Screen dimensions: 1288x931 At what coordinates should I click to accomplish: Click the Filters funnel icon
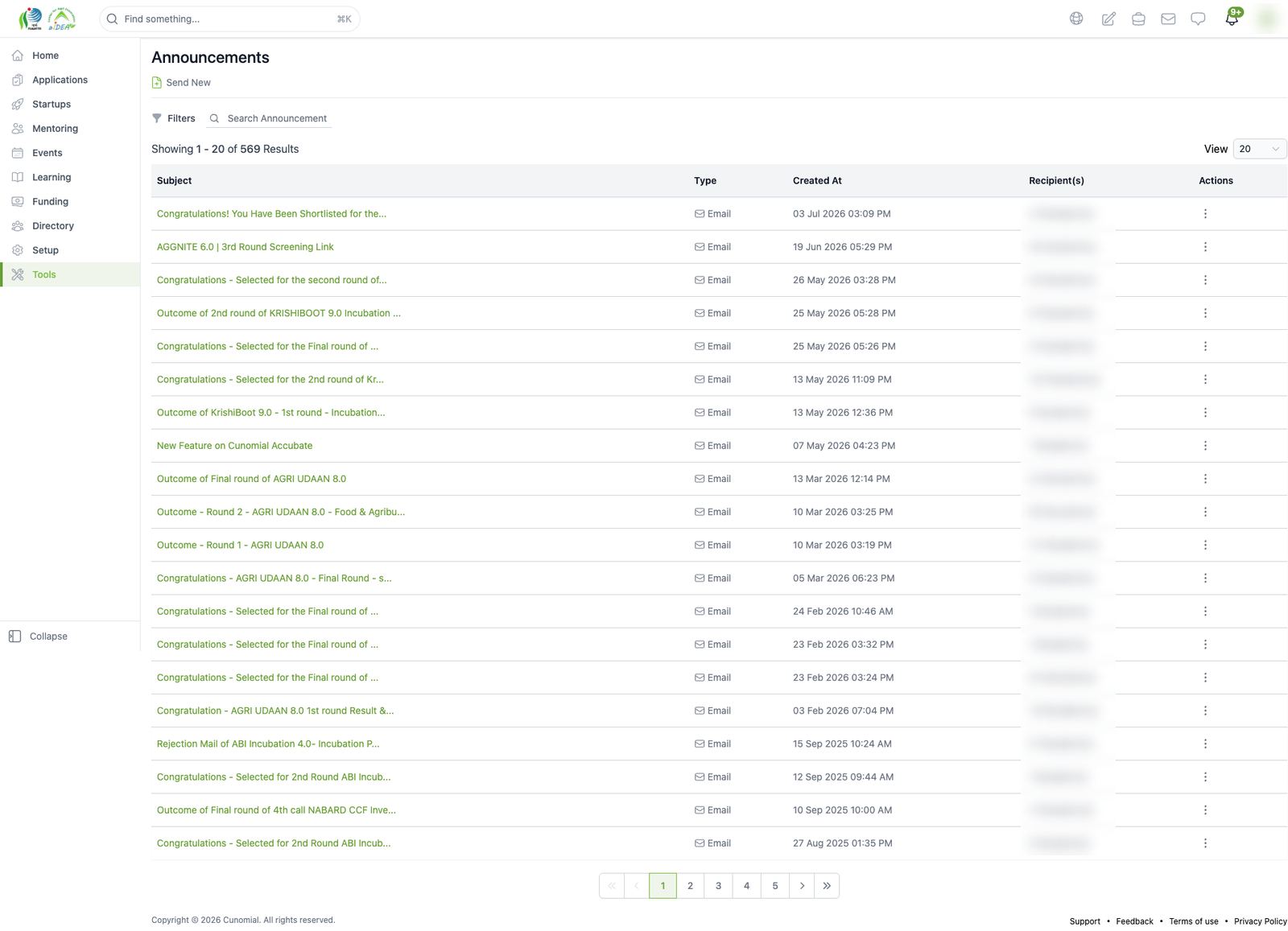pos(157,118)
